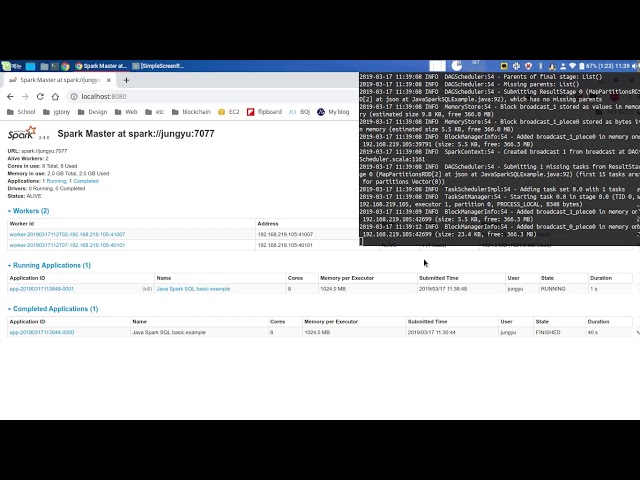Open Java Spark SQL basic example link

(193, 289)
